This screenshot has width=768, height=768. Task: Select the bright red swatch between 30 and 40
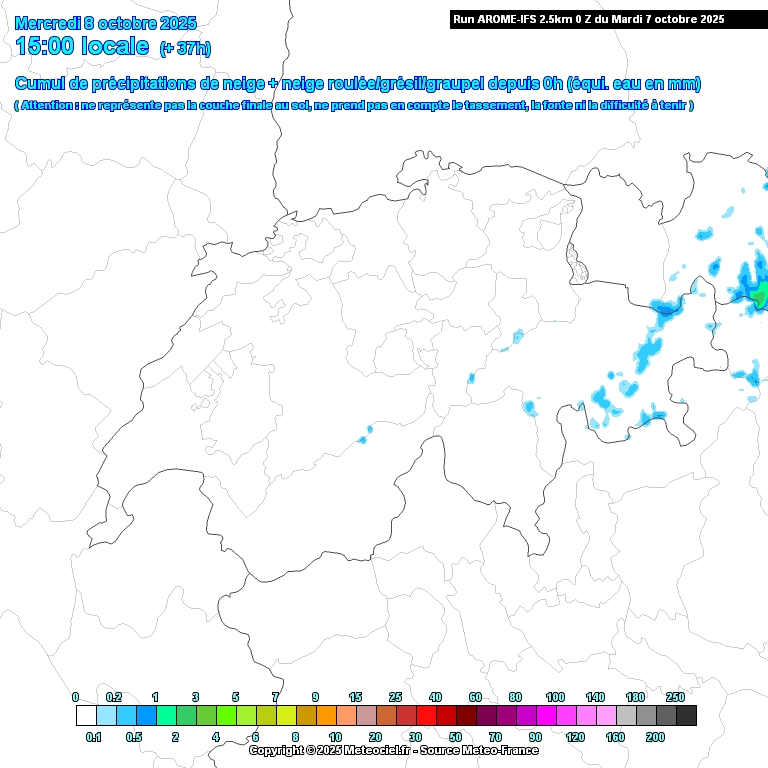click(426, 715)
